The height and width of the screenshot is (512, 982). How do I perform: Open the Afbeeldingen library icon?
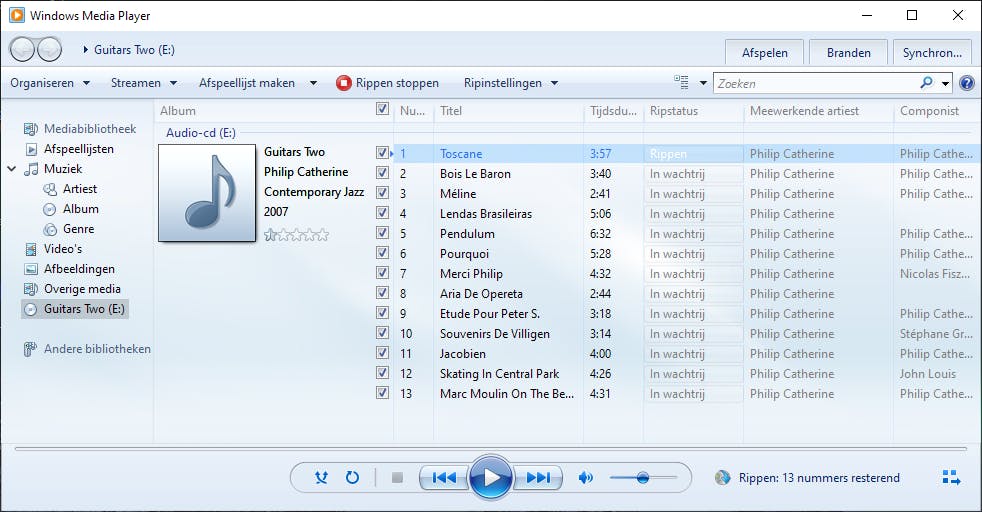tap(31, 269)
